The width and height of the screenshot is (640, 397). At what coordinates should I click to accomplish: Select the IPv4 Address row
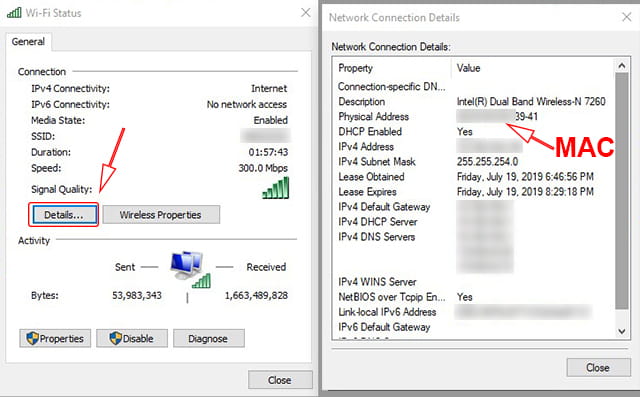[473, 146]
